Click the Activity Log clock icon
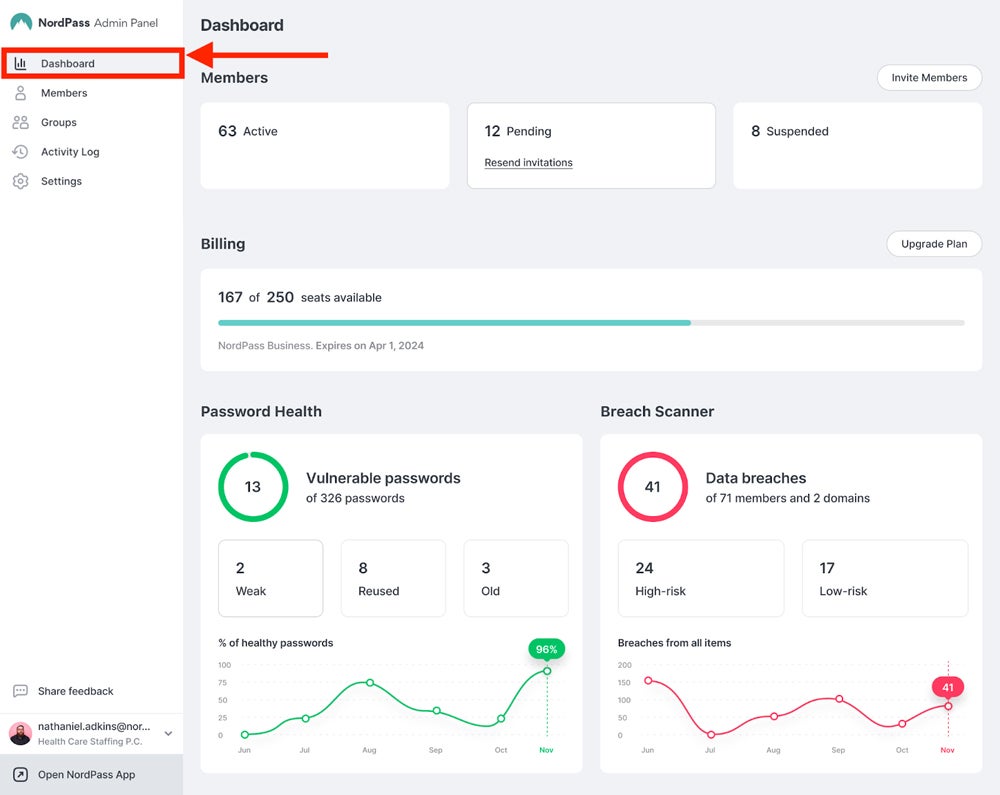This screenshot has height=795, width=1000. [x=21, y=152]
